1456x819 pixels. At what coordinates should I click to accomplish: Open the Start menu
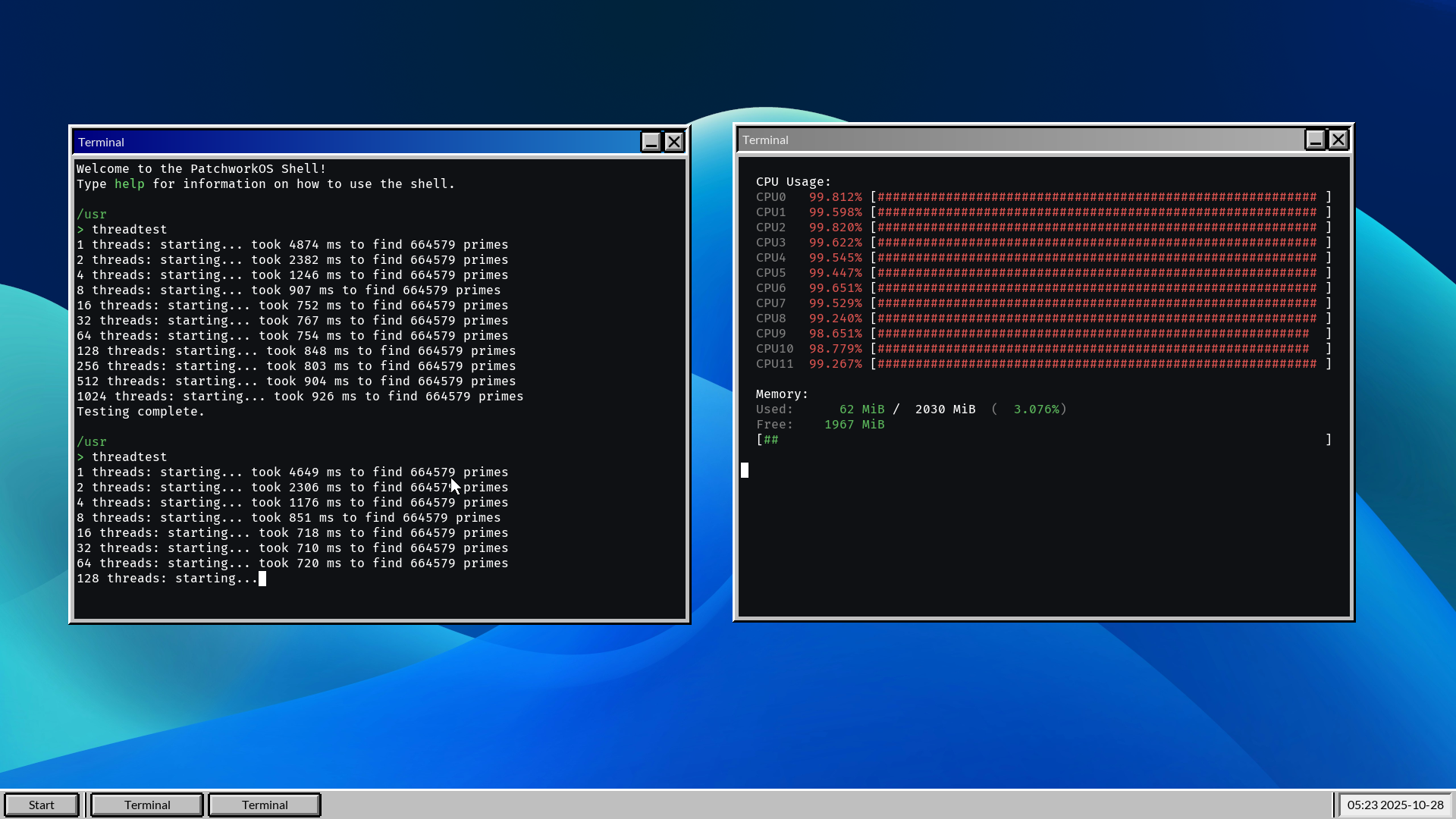click(42, 805)
